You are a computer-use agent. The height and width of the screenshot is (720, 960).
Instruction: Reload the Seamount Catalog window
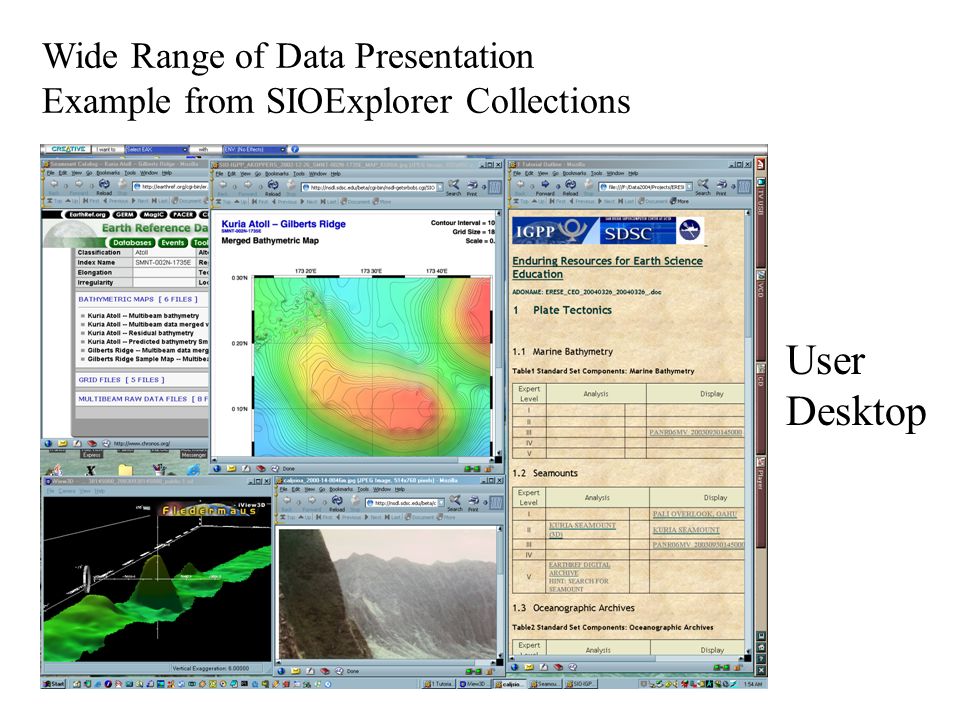pos(104,186)
